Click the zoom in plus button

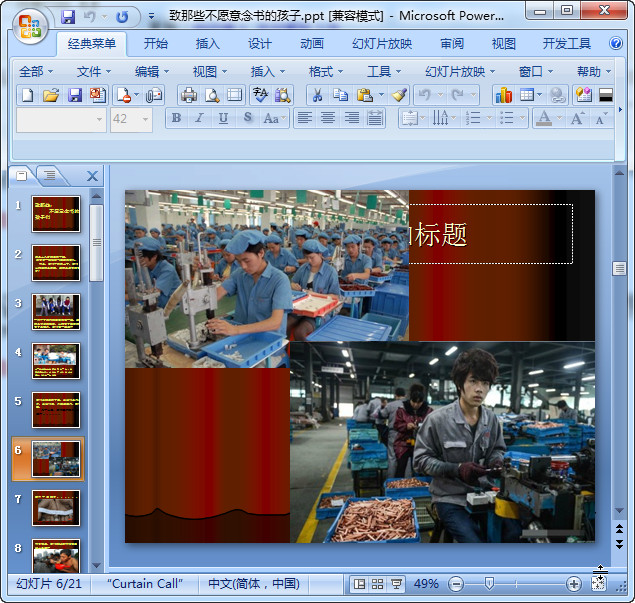[573, 584]
